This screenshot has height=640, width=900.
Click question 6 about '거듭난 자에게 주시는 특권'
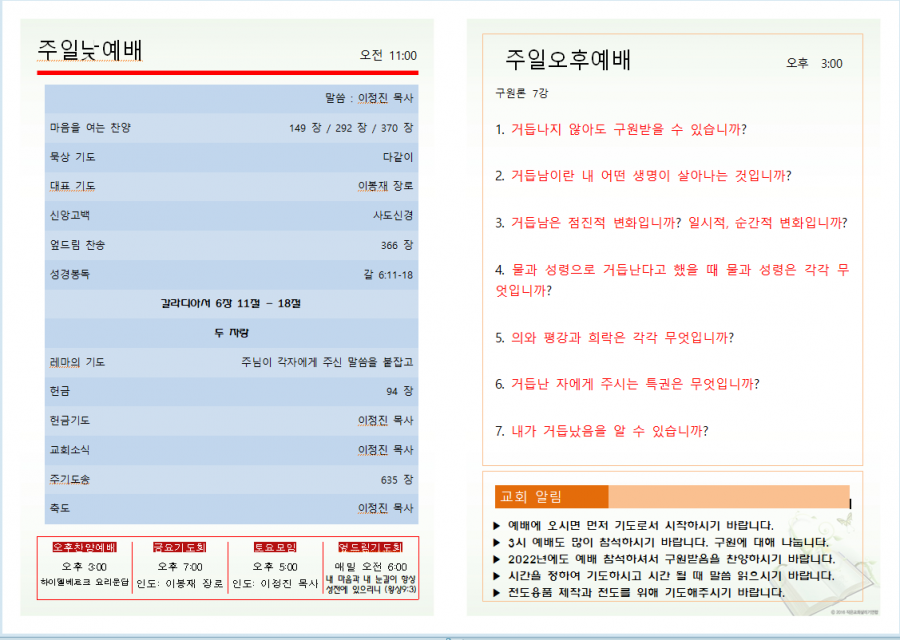click(627, 384)
